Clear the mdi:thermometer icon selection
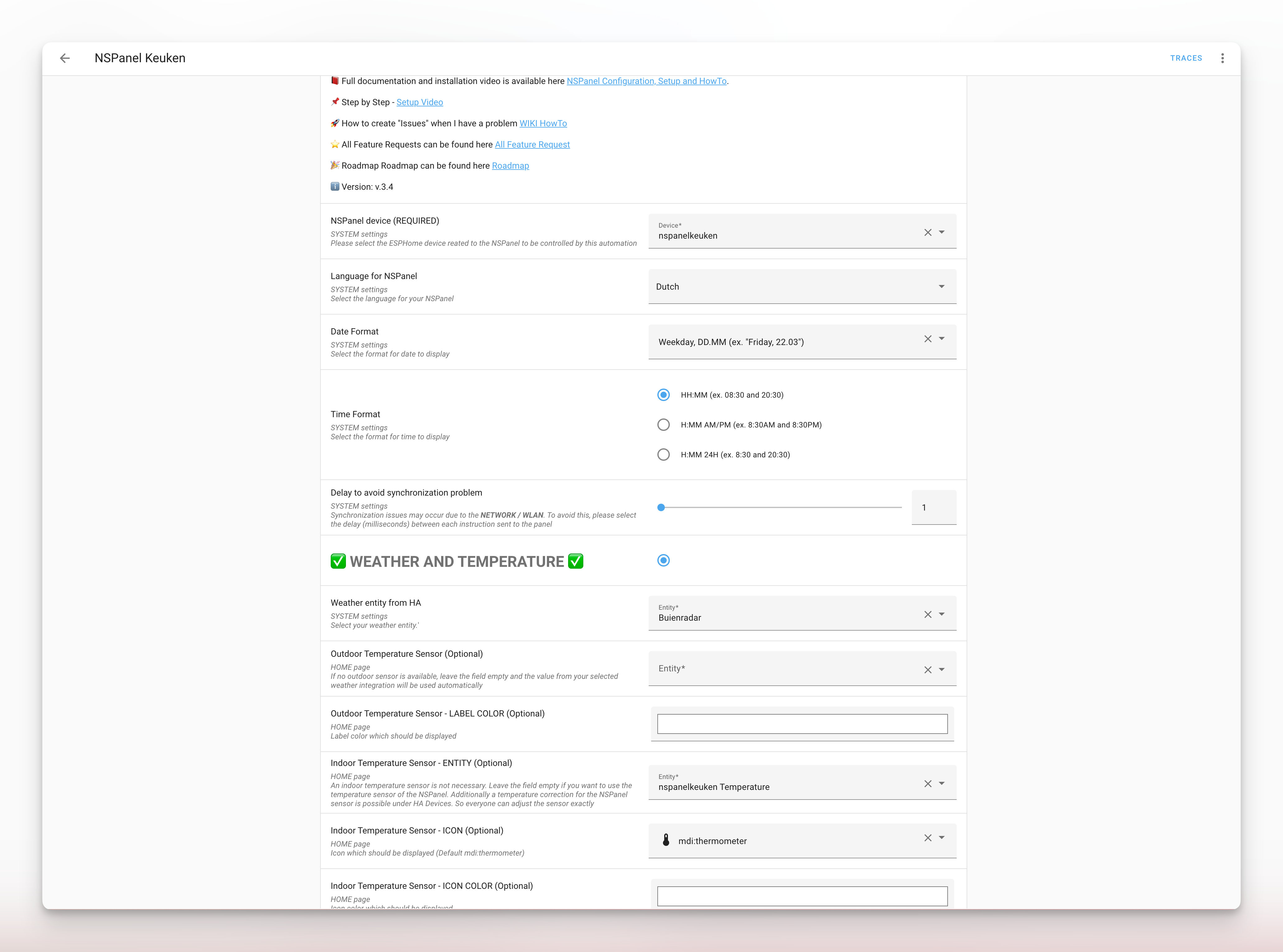 coord(927,838)
